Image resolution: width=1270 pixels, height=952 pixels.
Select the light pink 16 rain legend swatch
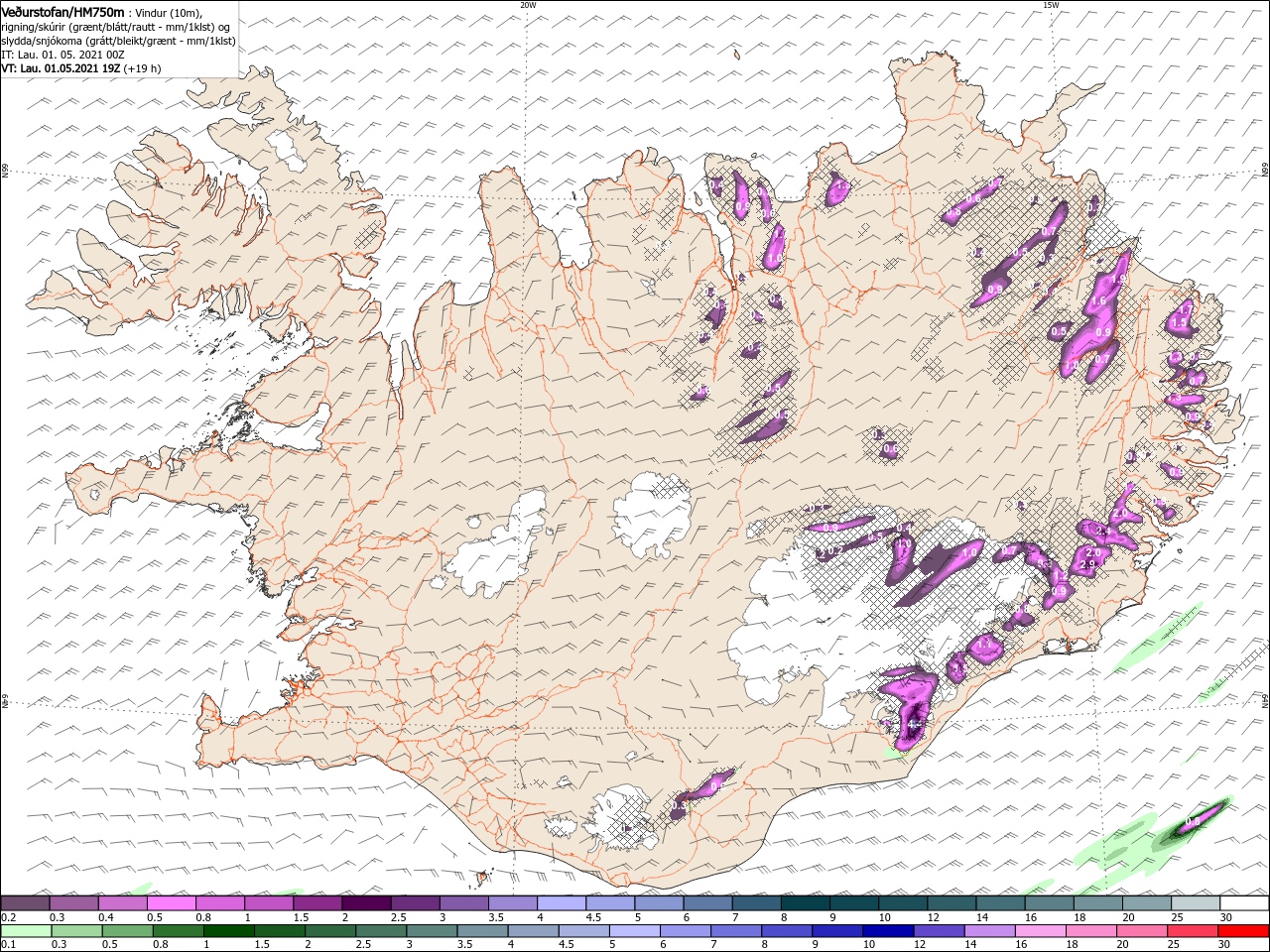(x=1041, y=931)
